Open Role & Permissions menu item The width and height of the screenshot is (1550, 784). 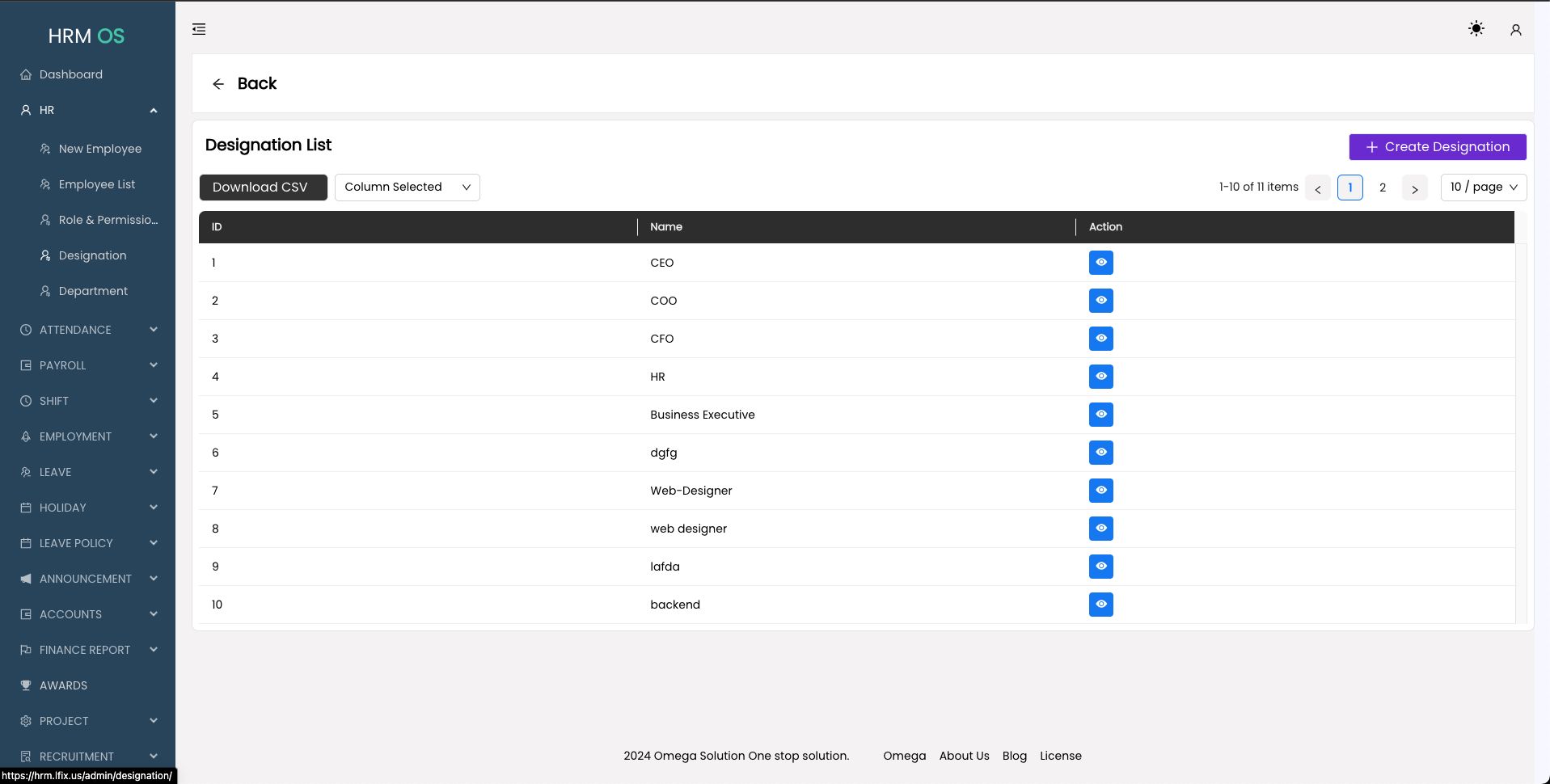pos(108,220)
